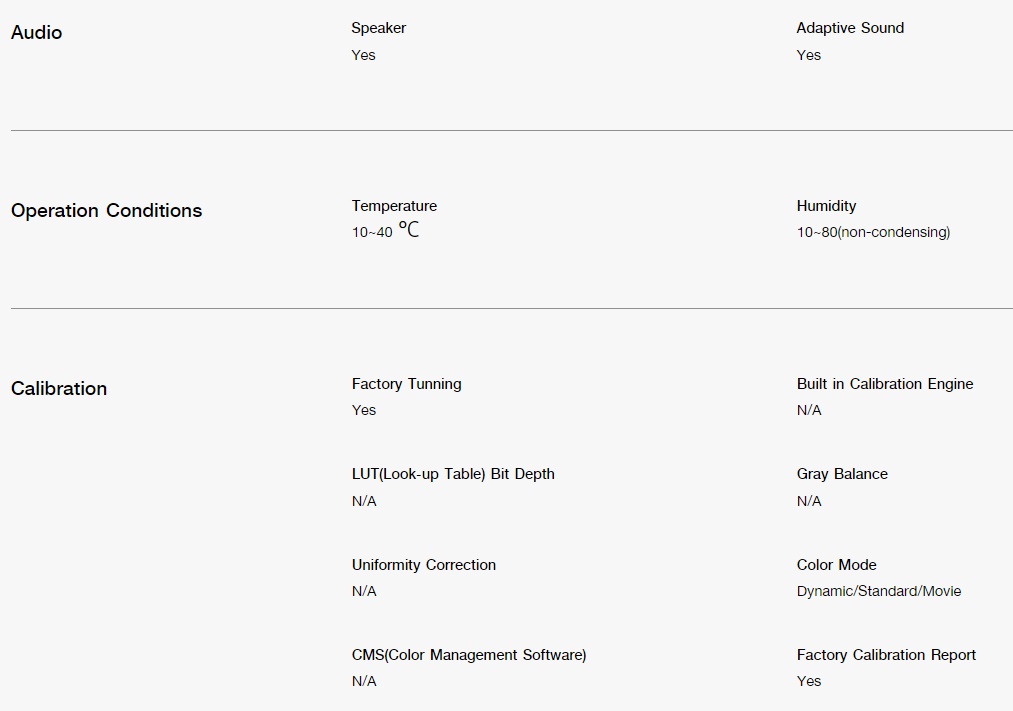Click the Gray Balance label
This screenshot has height=711, width=1013.
point(842,474)
